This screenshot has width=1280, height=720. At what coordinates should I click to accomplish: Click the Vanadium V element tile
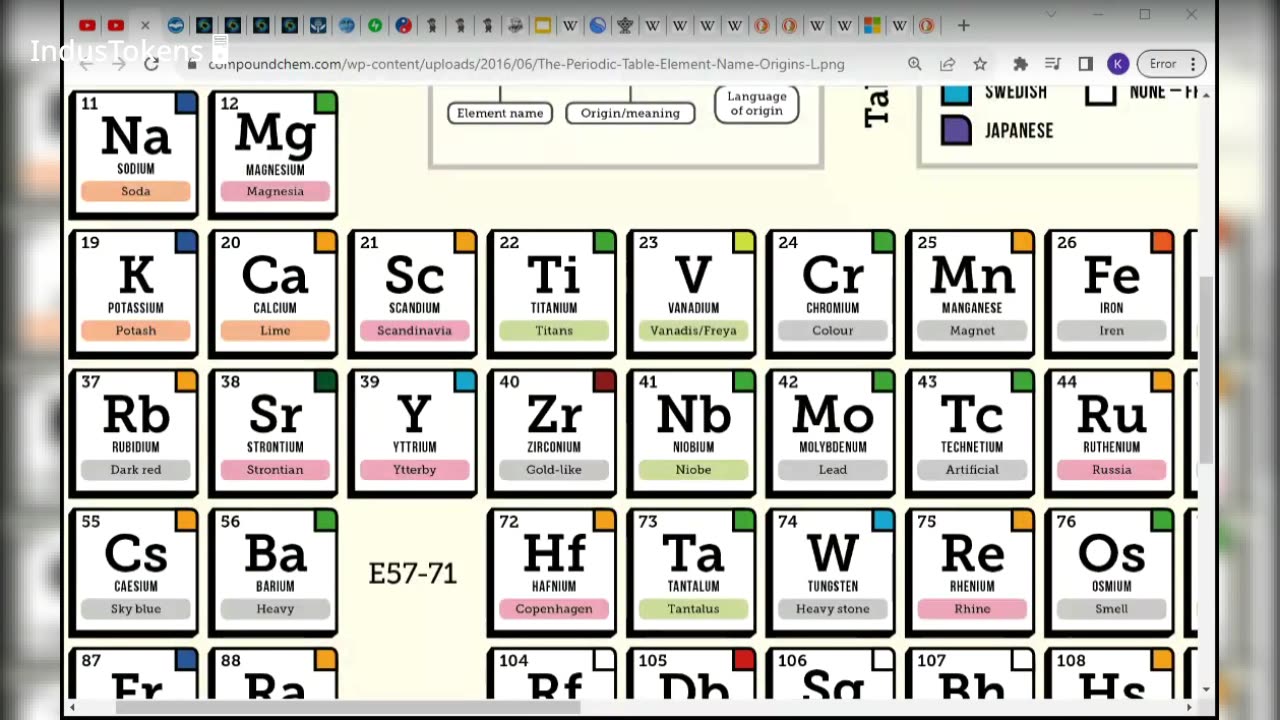coord(692,294)
